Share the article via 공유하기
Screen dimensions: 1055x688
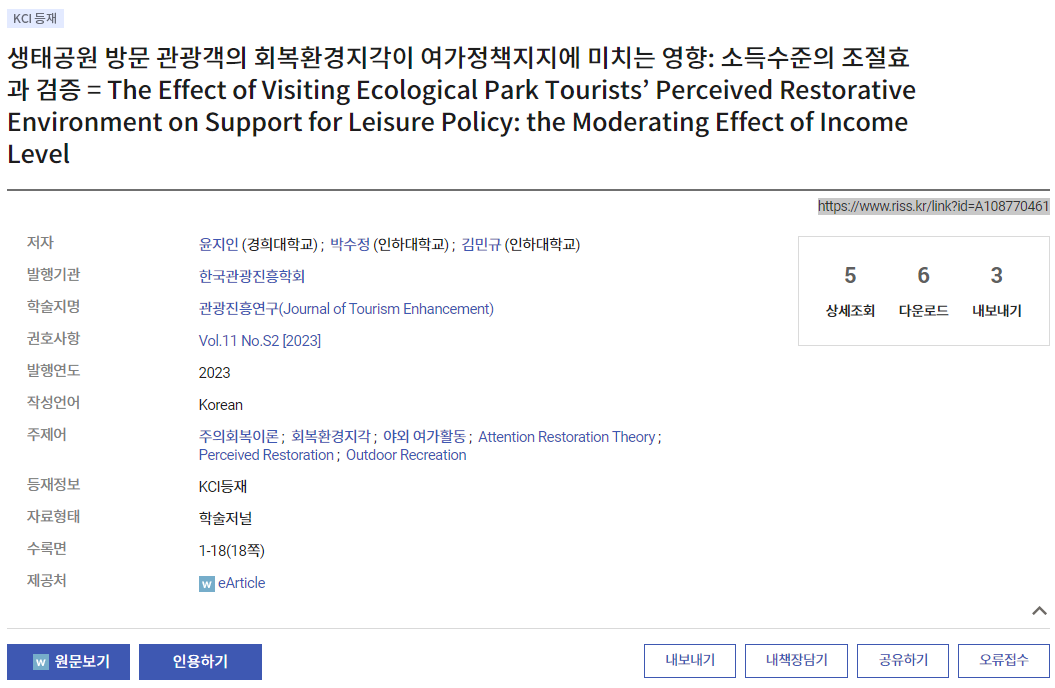tap(903, 660)
